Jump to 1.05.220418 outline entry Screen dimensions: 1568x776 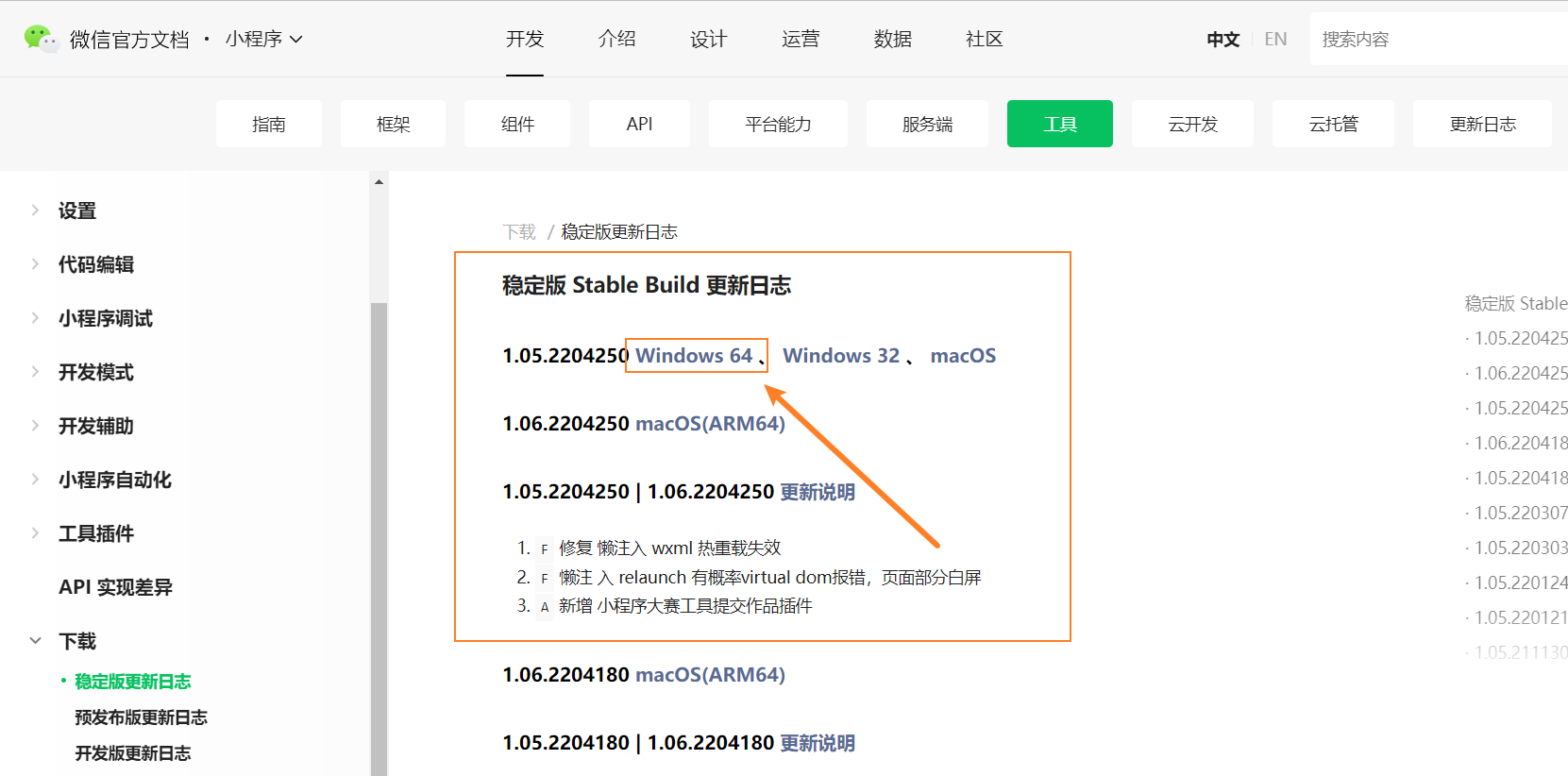[1521, 478]
